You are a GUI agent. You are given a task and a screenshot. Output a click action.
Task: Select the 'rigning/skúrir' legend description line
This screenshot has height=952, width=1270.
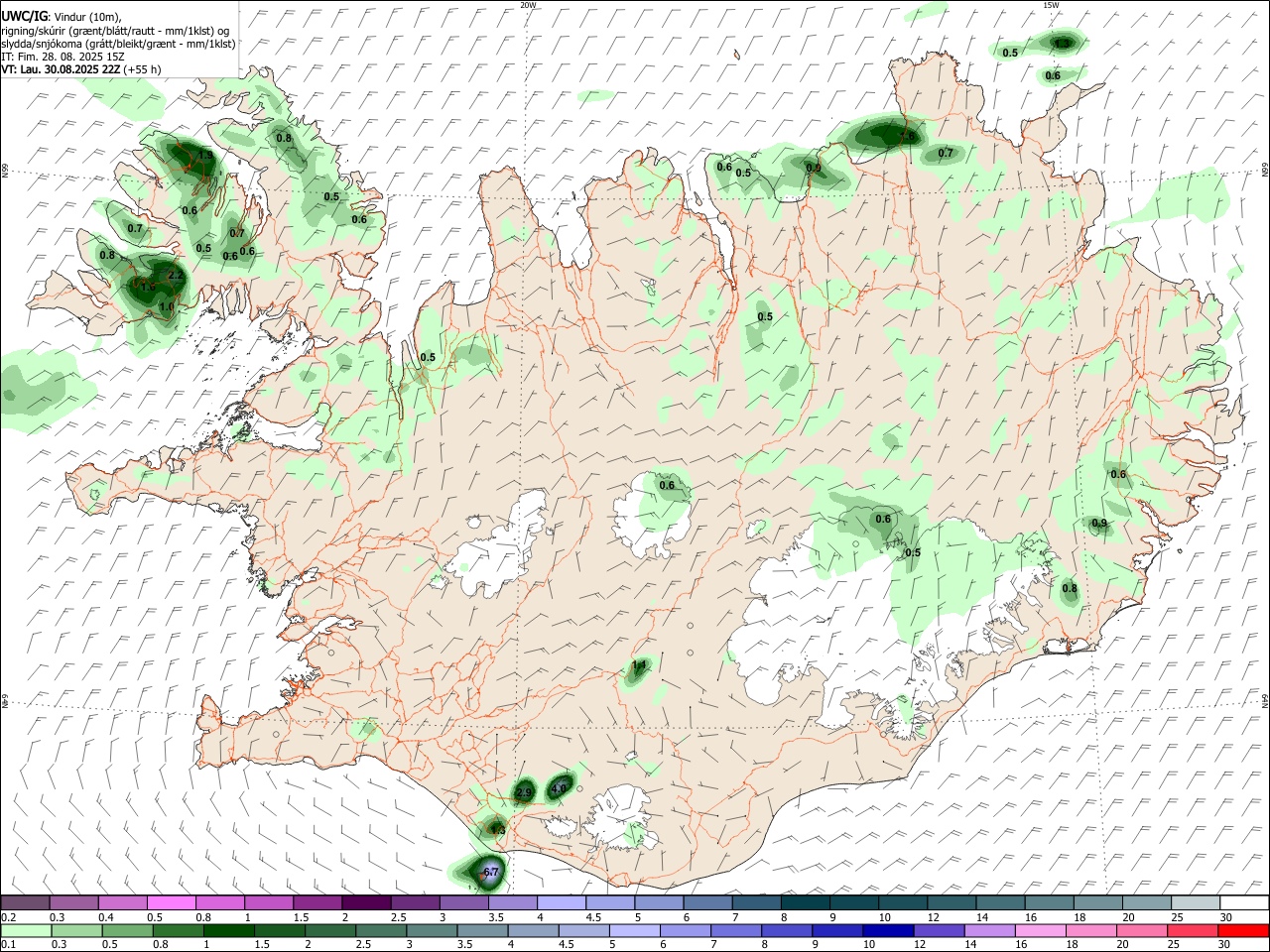point(115,31)
